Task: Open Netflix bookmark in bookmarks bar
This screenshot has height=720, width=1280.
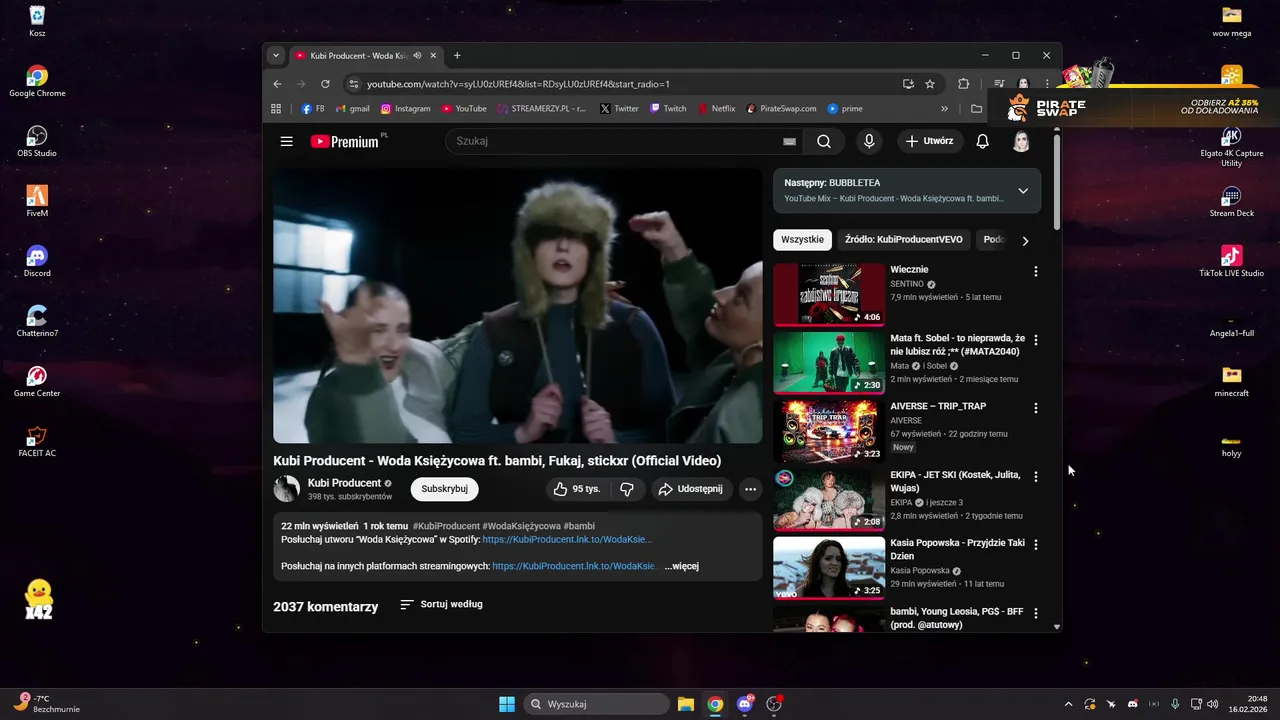Action: pyautogui.click(x=715, y=109)
